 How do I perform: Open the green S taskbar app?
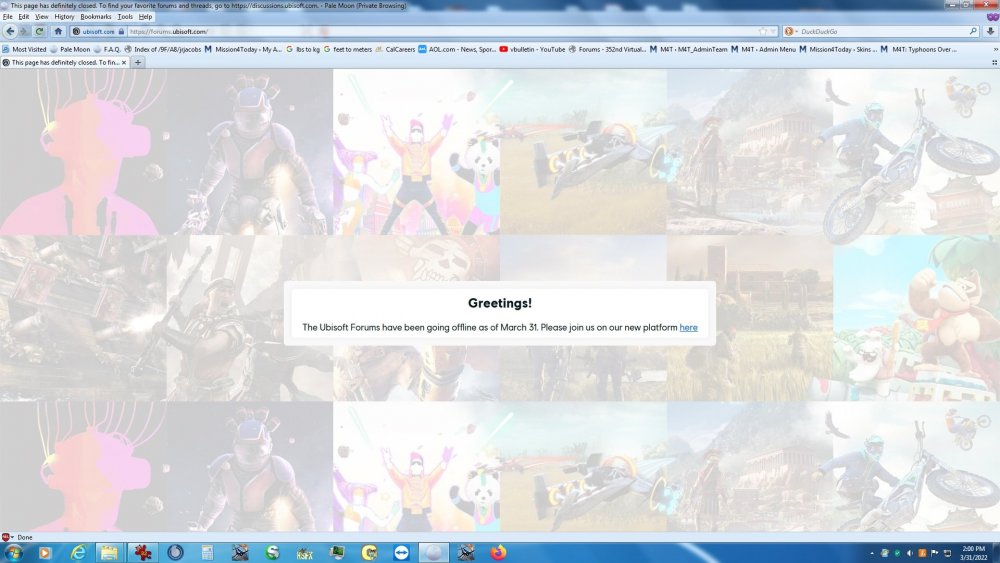[x=272, y=553]
